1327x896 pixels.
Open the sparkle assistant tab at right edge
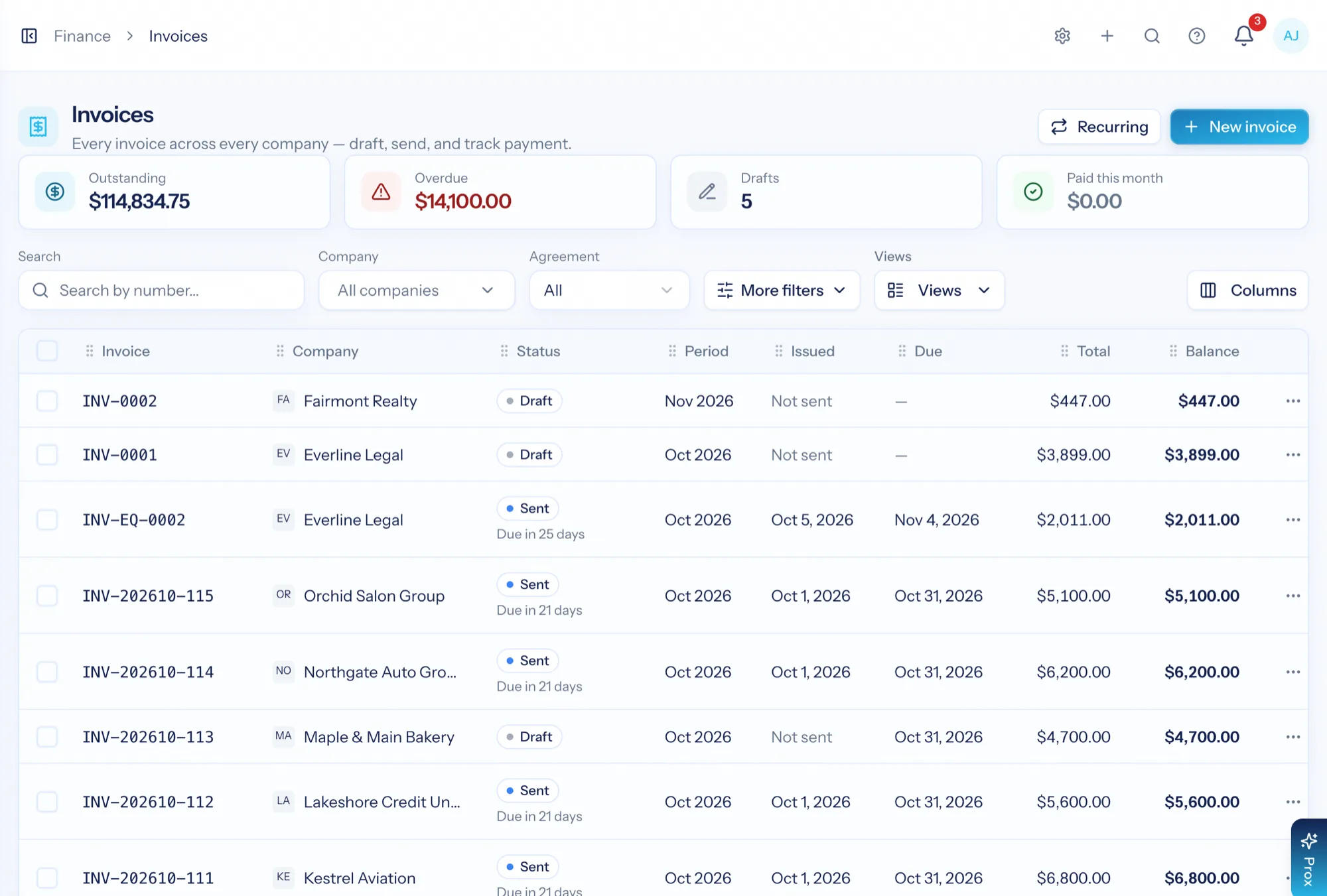pos(1309,858)
